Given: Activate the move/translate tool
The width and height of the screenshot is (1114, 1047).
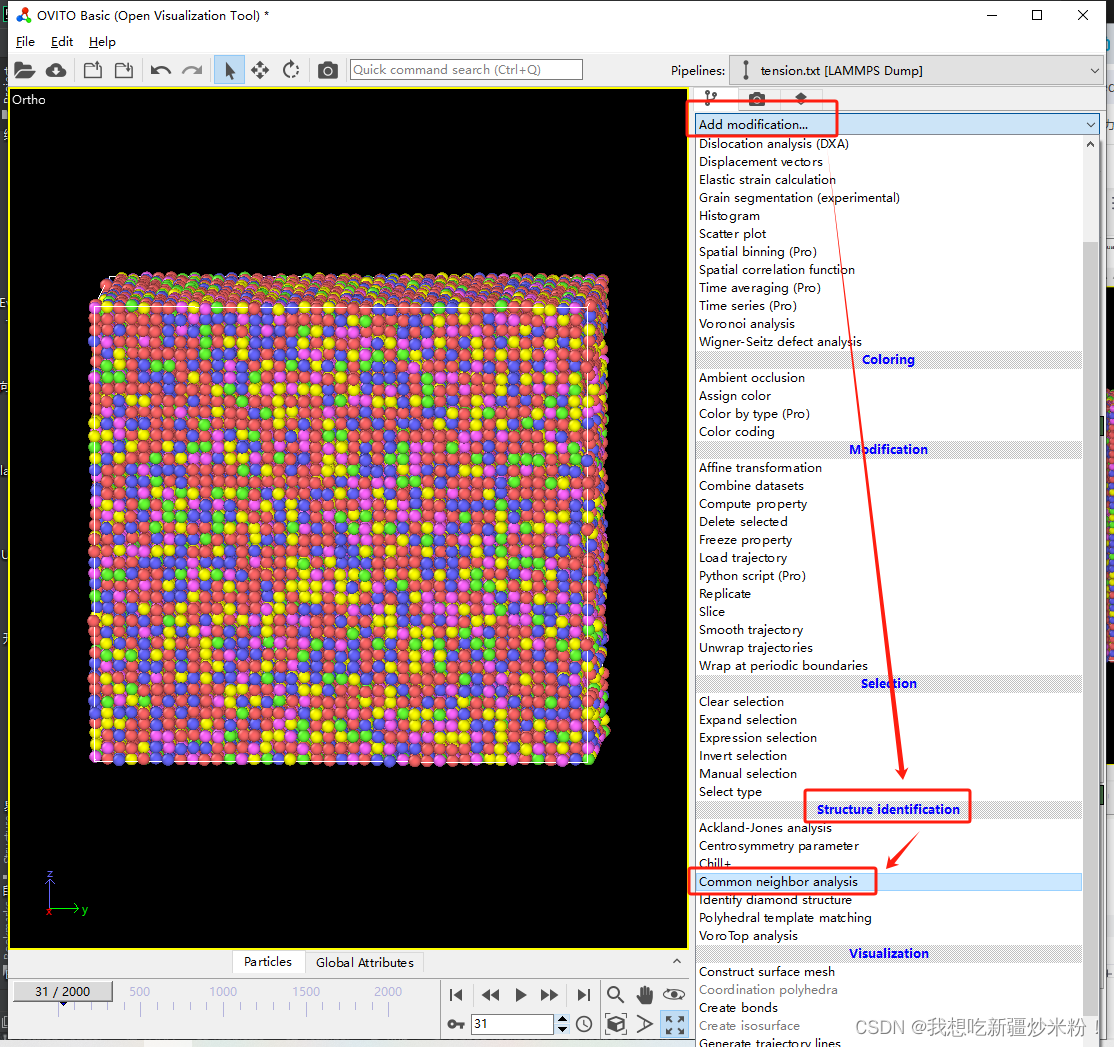Looking at the screenshot, I should pos(260,70).
